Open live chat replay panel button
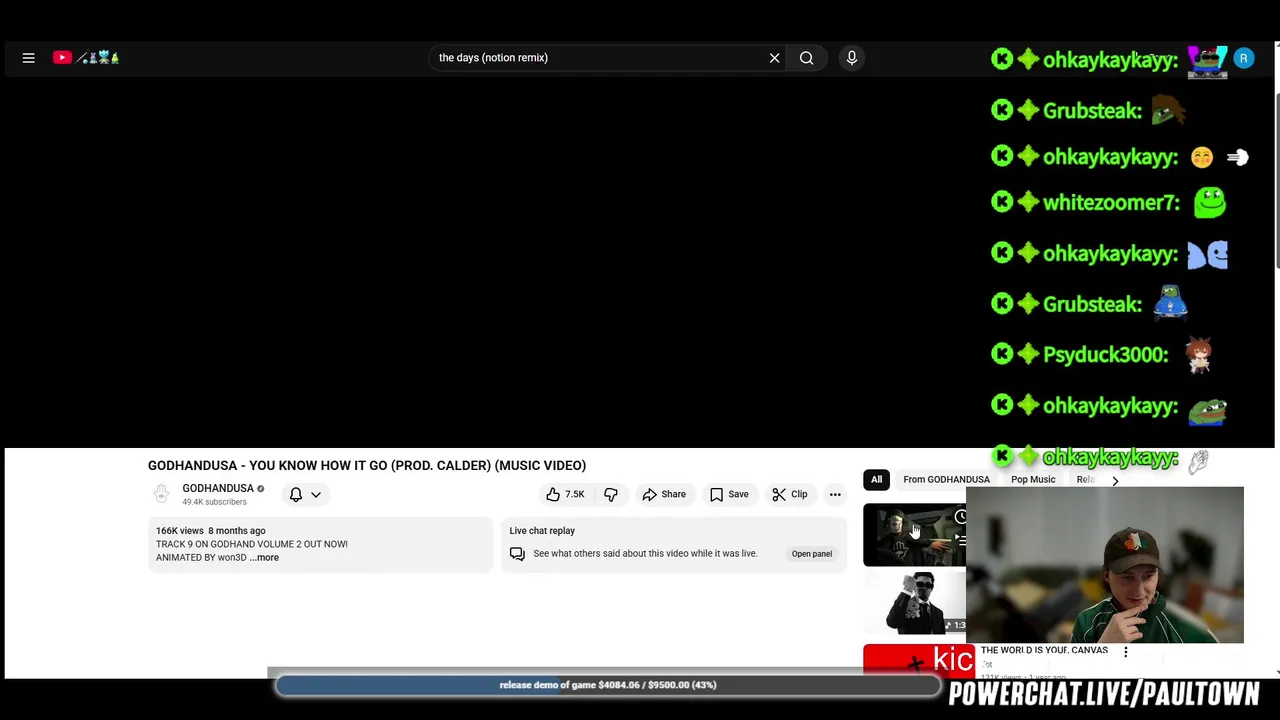The width and height of the screenshot is (1280, 720). (811, 554)
